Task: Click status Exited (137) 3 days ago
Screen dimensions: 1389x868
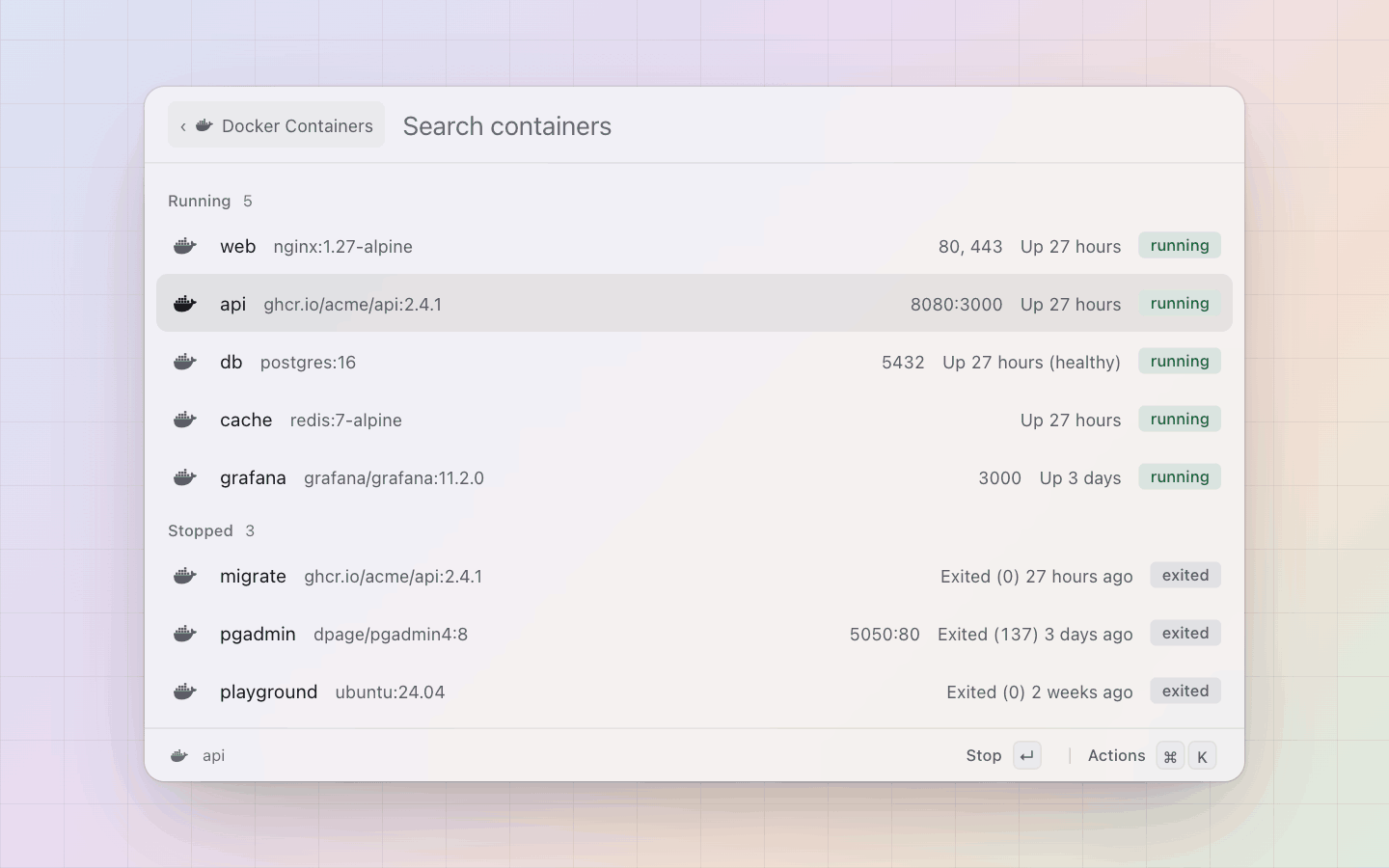Action: [x=1035, y=634]
